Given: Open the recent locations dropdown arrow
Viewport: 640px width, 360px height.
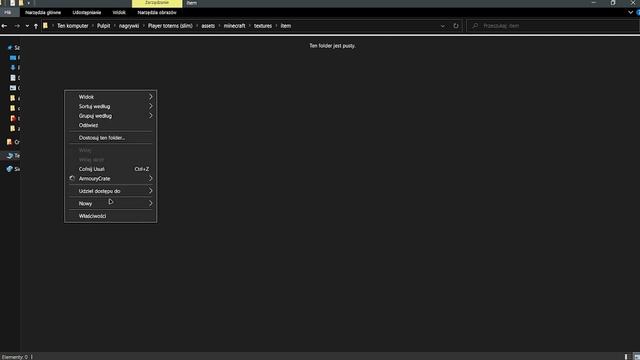Looking at the screenshot, I should (x=27, y=26).
